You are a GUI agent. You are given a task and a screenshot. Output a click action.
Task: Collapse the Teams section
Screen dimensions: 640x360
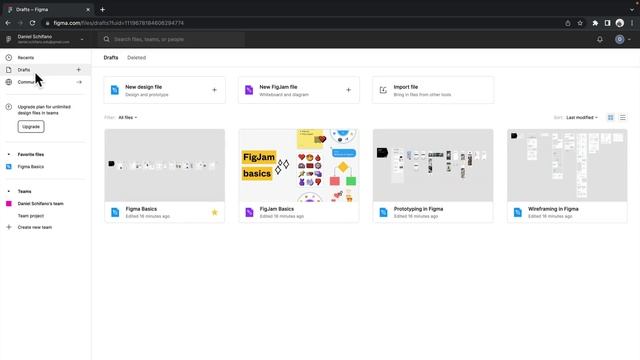[x=9, y=191]
